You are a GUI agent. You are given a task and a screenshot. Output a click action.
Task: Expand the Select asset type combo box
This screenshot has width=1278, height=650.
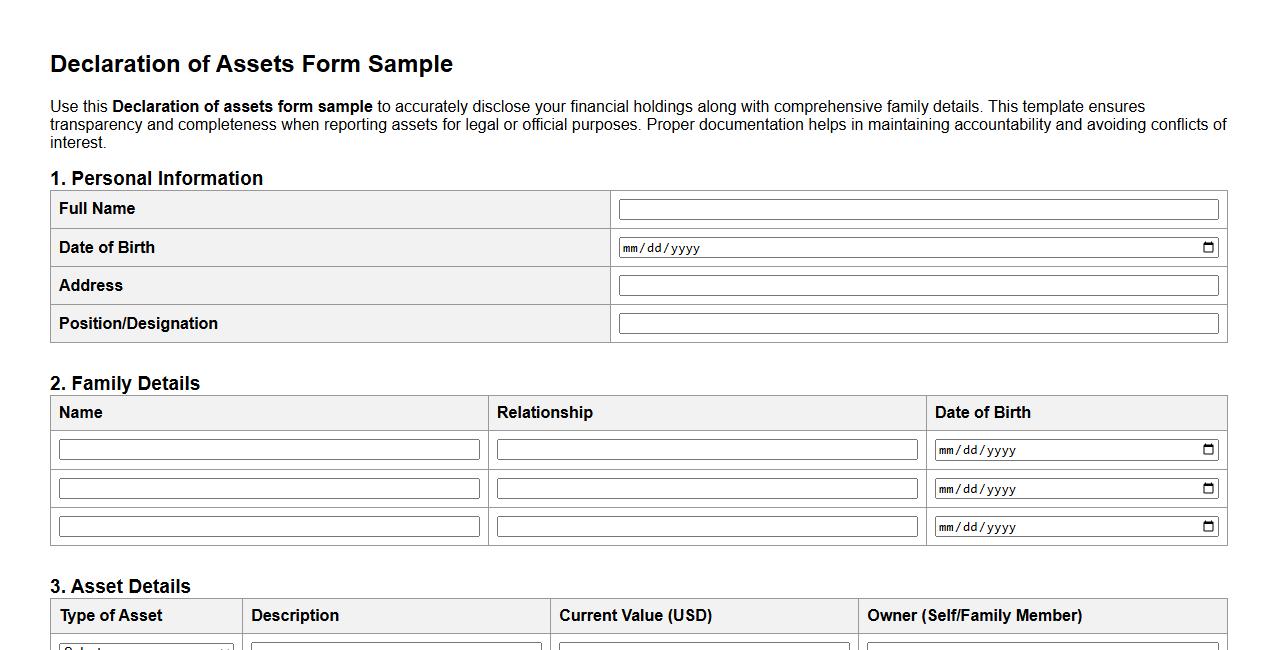coord(145,647)
